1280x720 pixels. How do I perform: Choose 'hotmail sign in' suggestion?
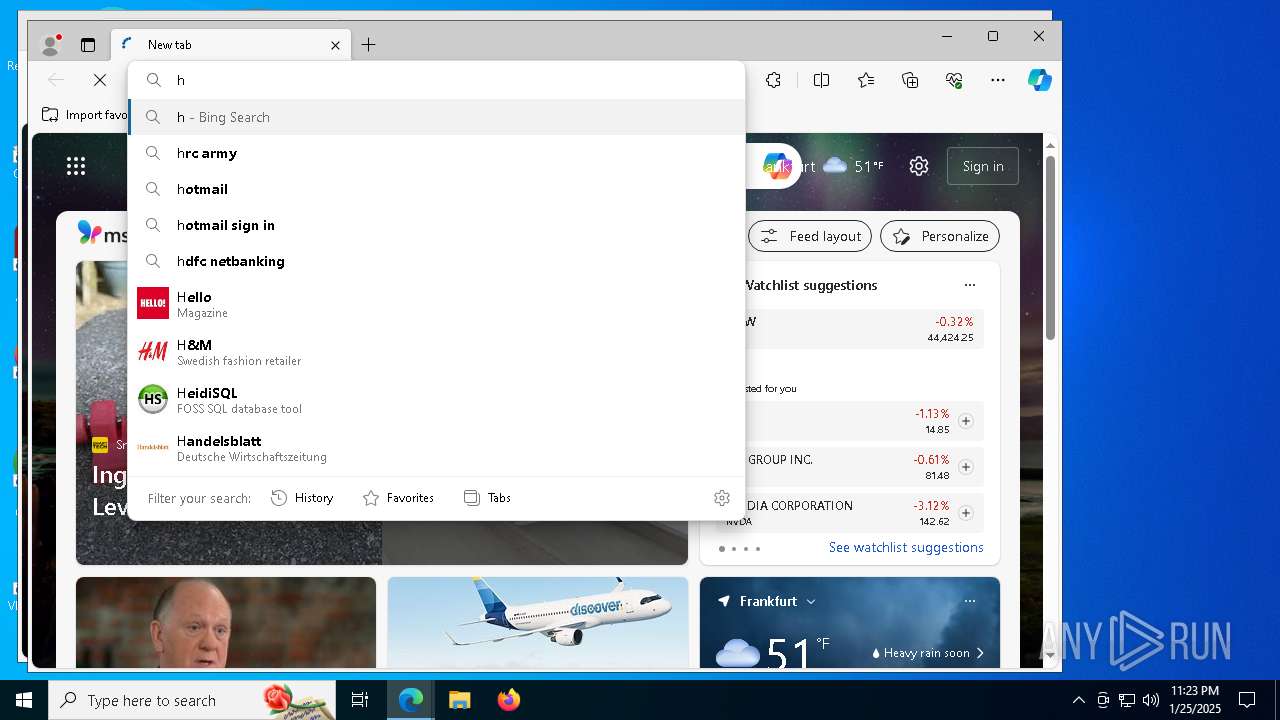pyautogui.click(x=437, y=225)
